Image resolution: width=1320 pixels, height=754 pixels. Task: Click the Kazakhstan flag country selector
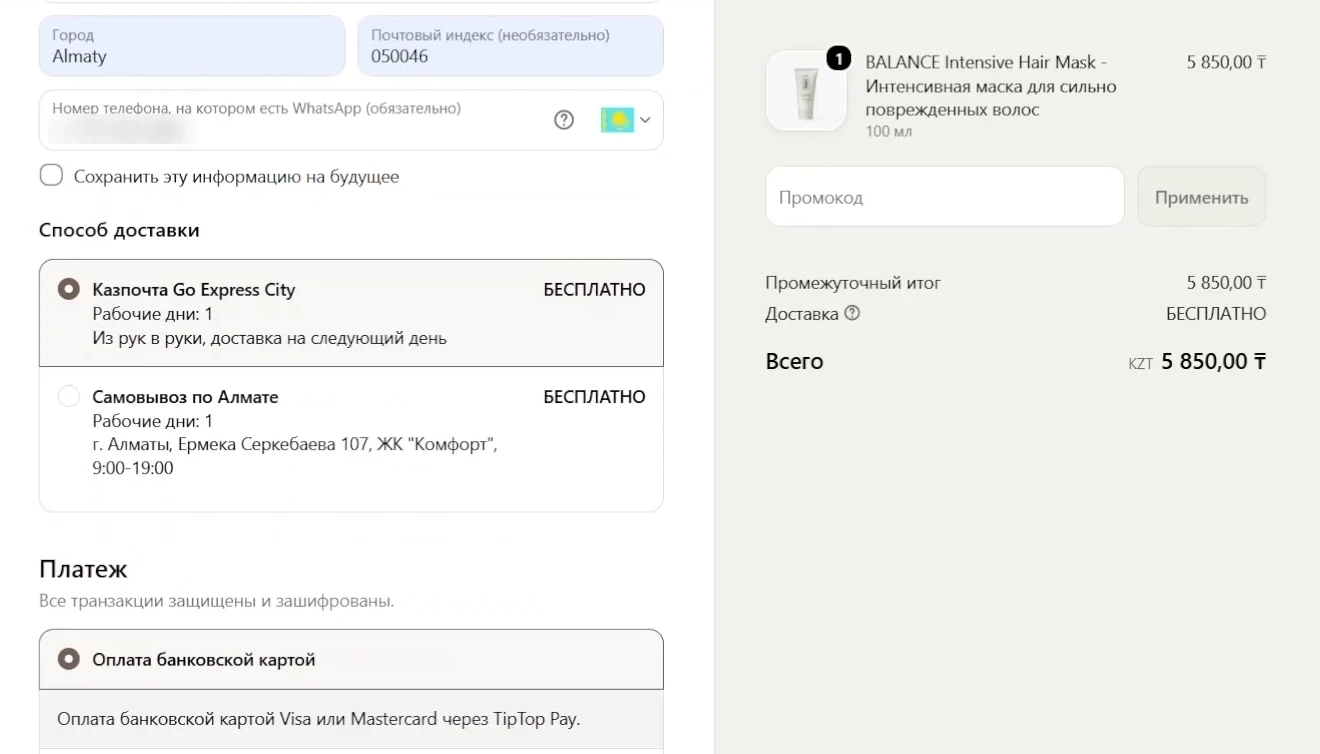click(617, 120)
